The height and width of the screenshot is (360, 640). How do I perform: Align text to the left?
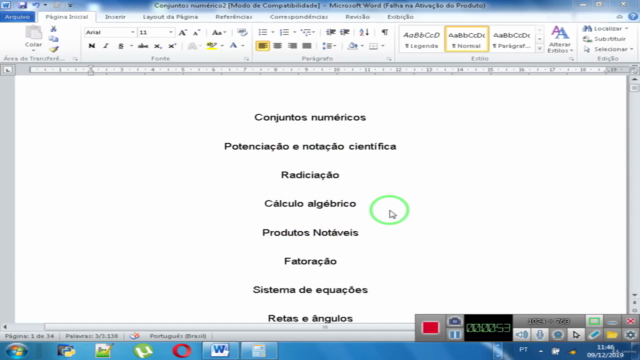tap(263, 46)
